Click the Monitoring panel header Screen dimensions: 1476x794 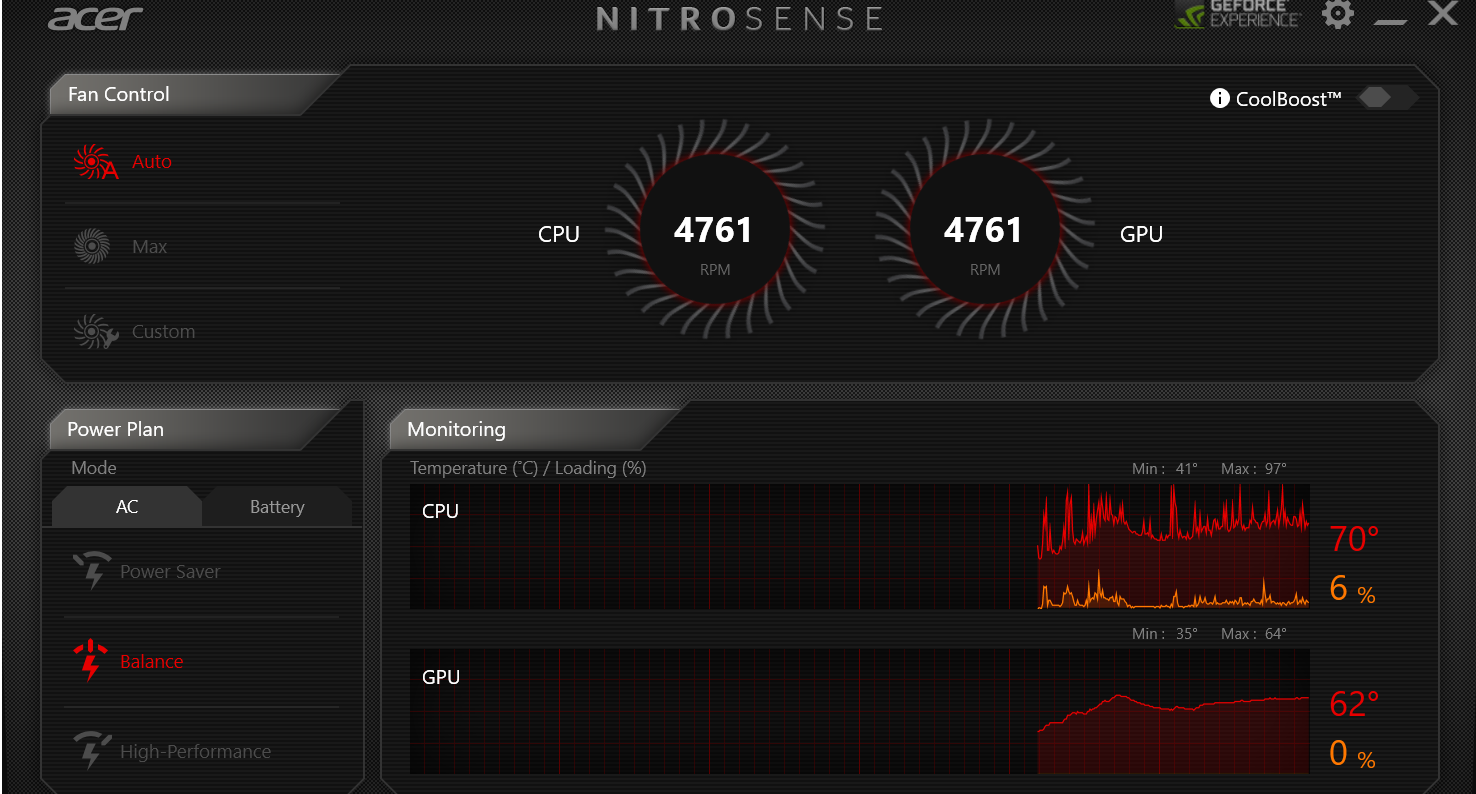coord(530,429)
